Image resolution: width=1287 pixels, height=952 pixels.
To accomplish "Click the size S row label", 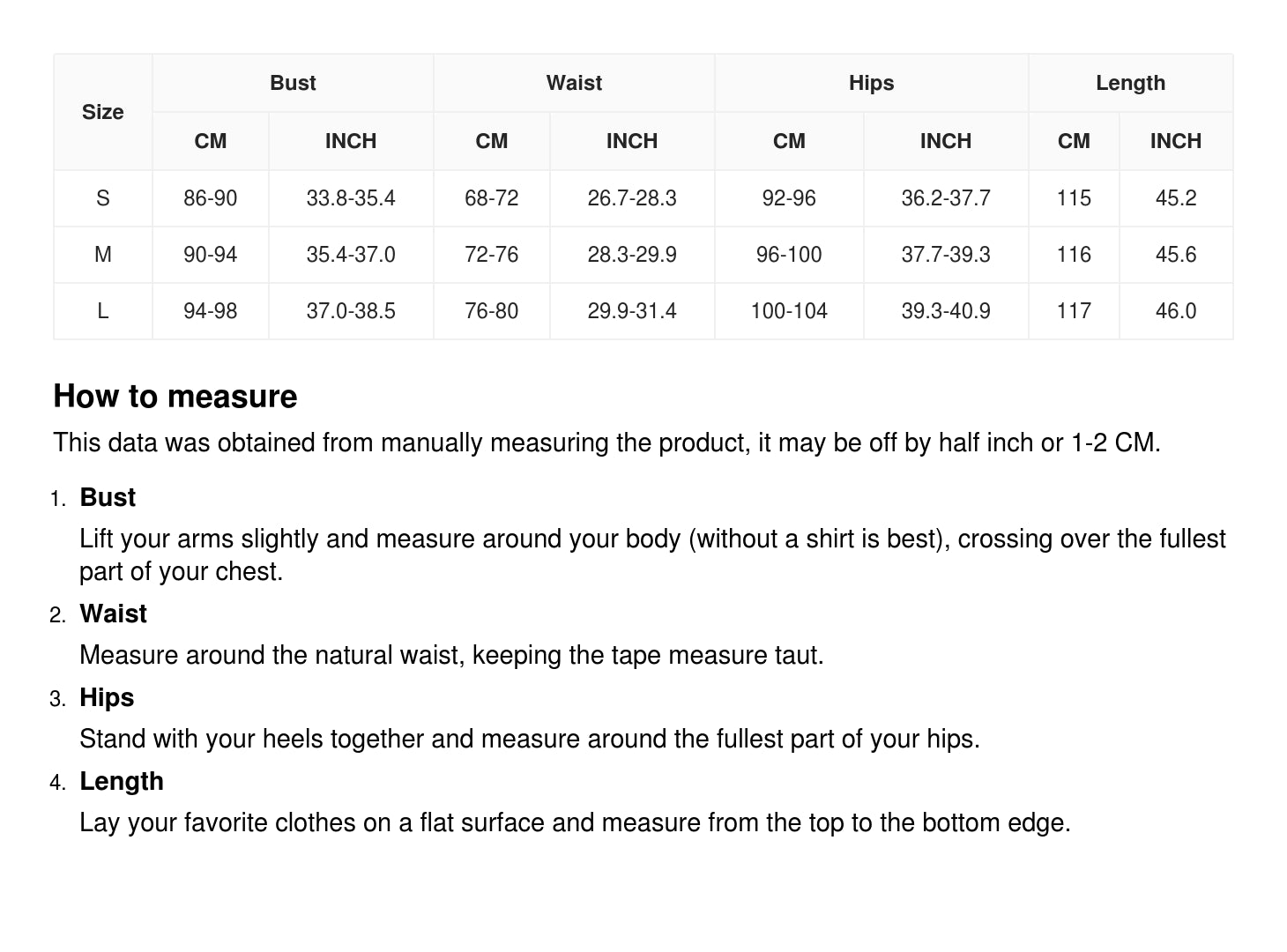I will click(x=103, y=198).
